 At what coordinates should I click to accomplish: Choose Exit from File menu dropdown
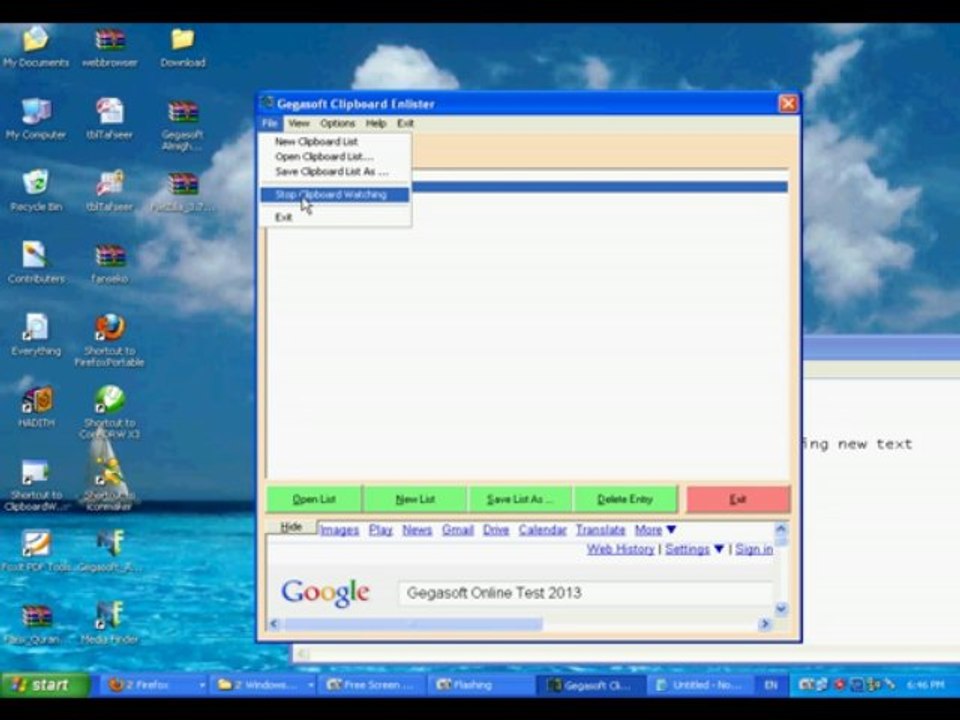[335, 217]
